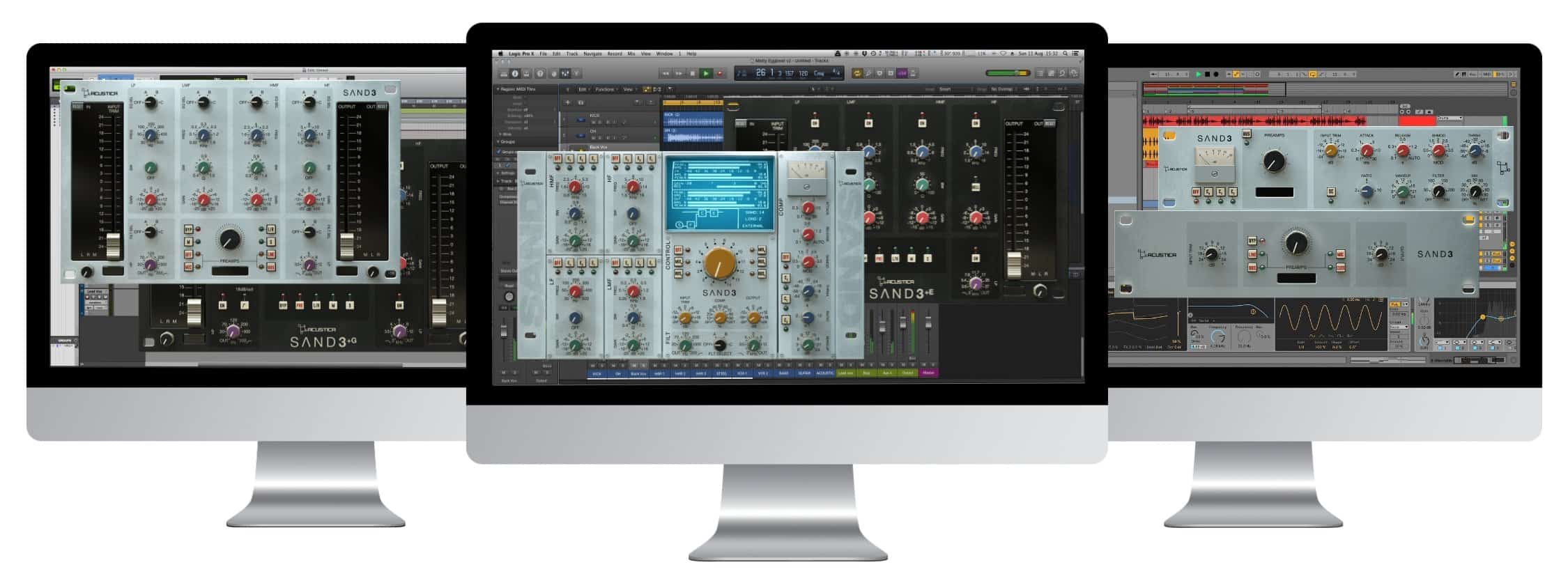Screen dimensions: 1568x583
Task: Start recording in Logic Pro X
Action: pos(719,73)
